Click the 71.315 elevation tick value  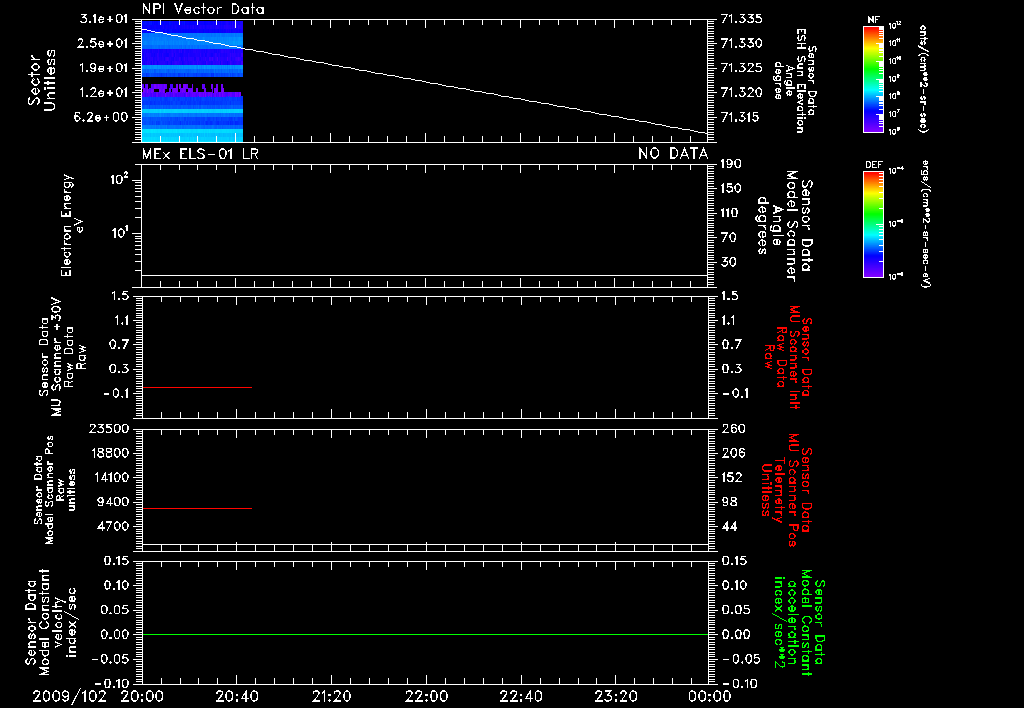point(741,117)
